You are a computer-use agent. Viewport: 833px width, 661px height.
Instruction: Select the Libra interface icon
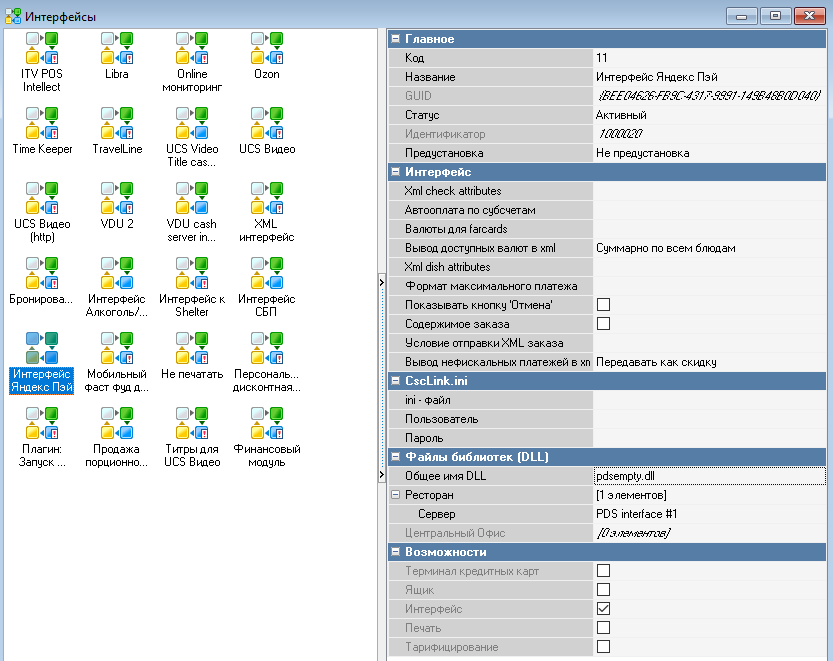tap(116, 47)
